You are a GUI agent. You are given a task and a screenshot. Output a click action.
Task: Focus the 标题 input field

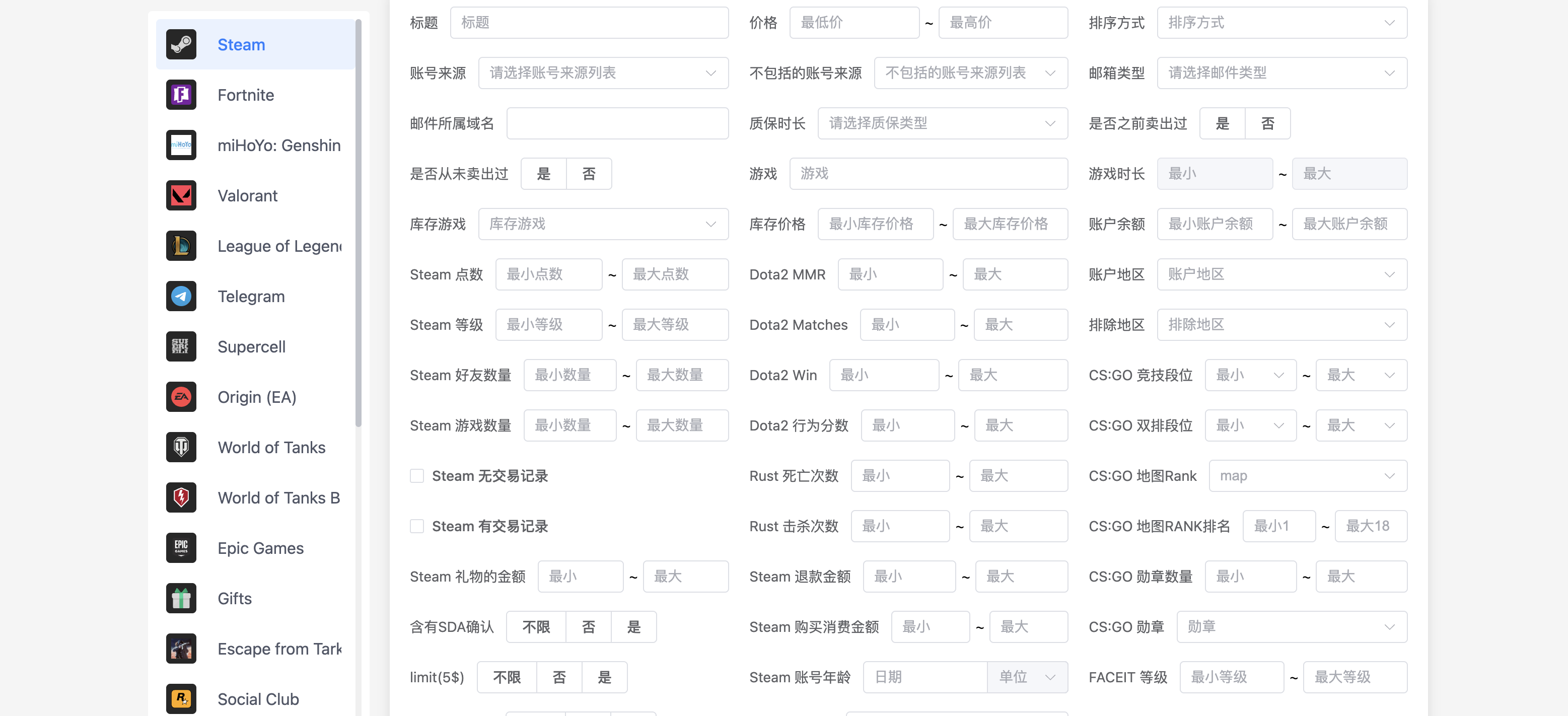pos(589,23)
